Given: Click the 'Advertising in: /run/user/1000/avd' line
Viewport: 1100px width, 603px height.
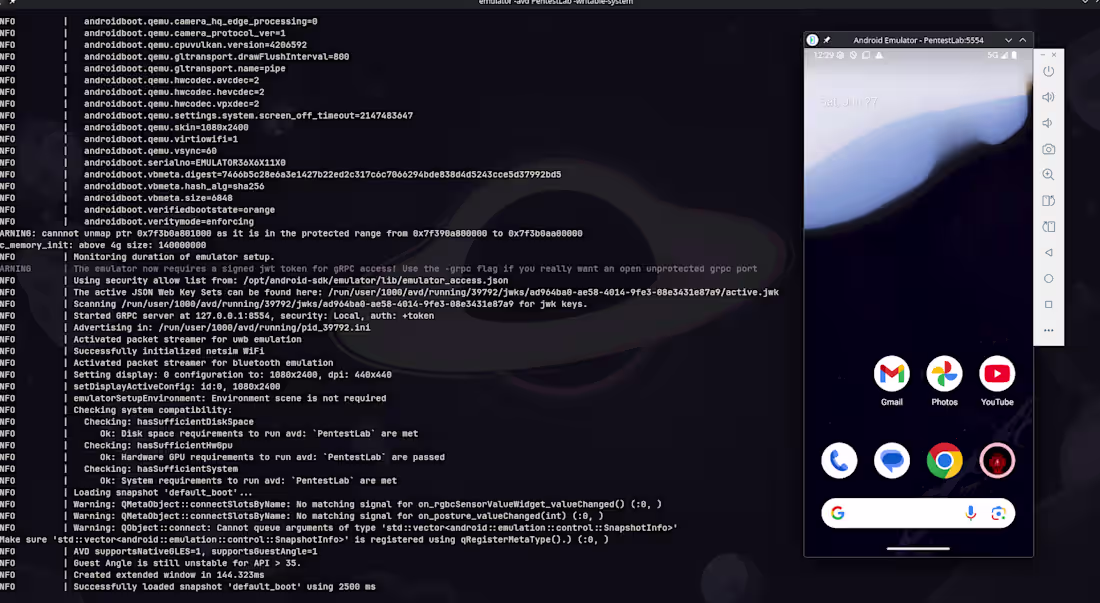Looking at the screenshot, I should [222, 327].
